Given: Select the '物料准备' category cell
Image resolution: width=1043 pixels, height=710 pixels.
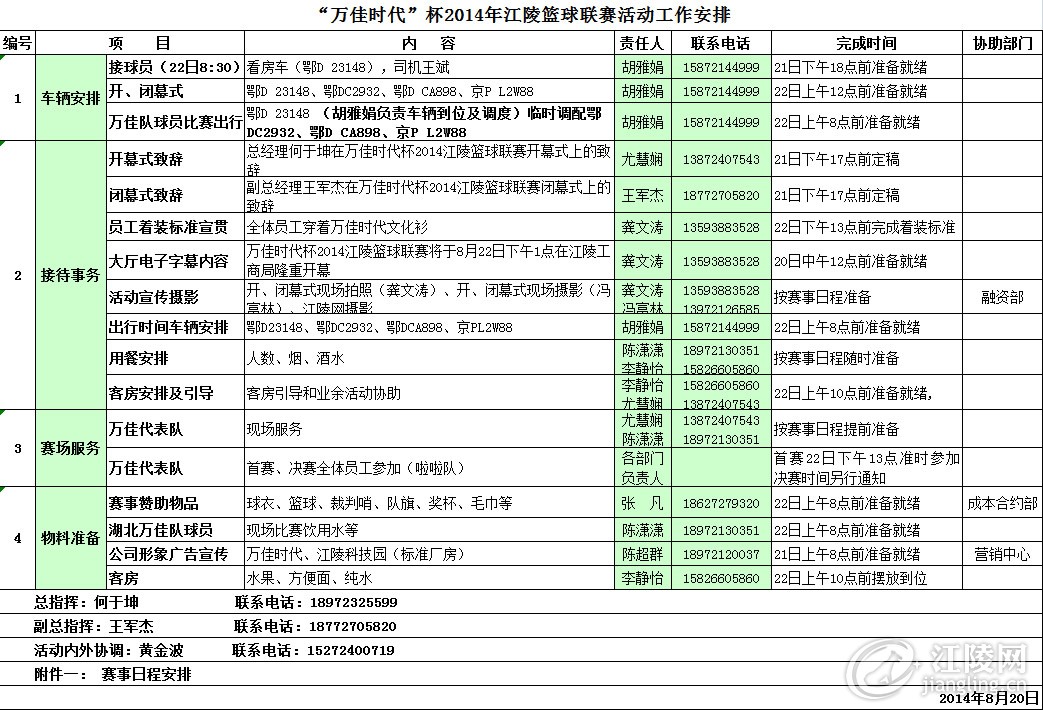Looking at the screenshot, I should point(71,538).
